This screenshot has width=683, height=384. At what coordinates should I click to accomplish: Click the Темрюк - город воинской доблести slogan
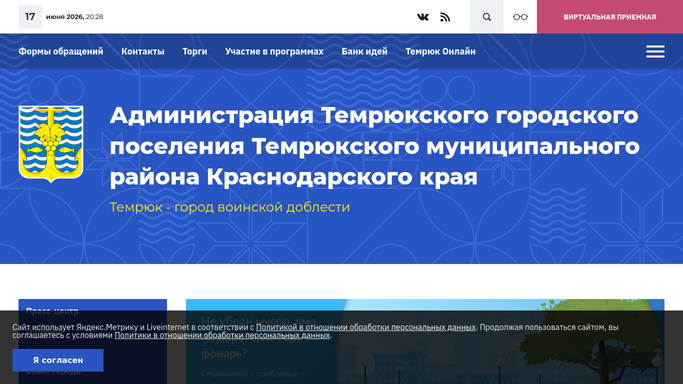230,207
